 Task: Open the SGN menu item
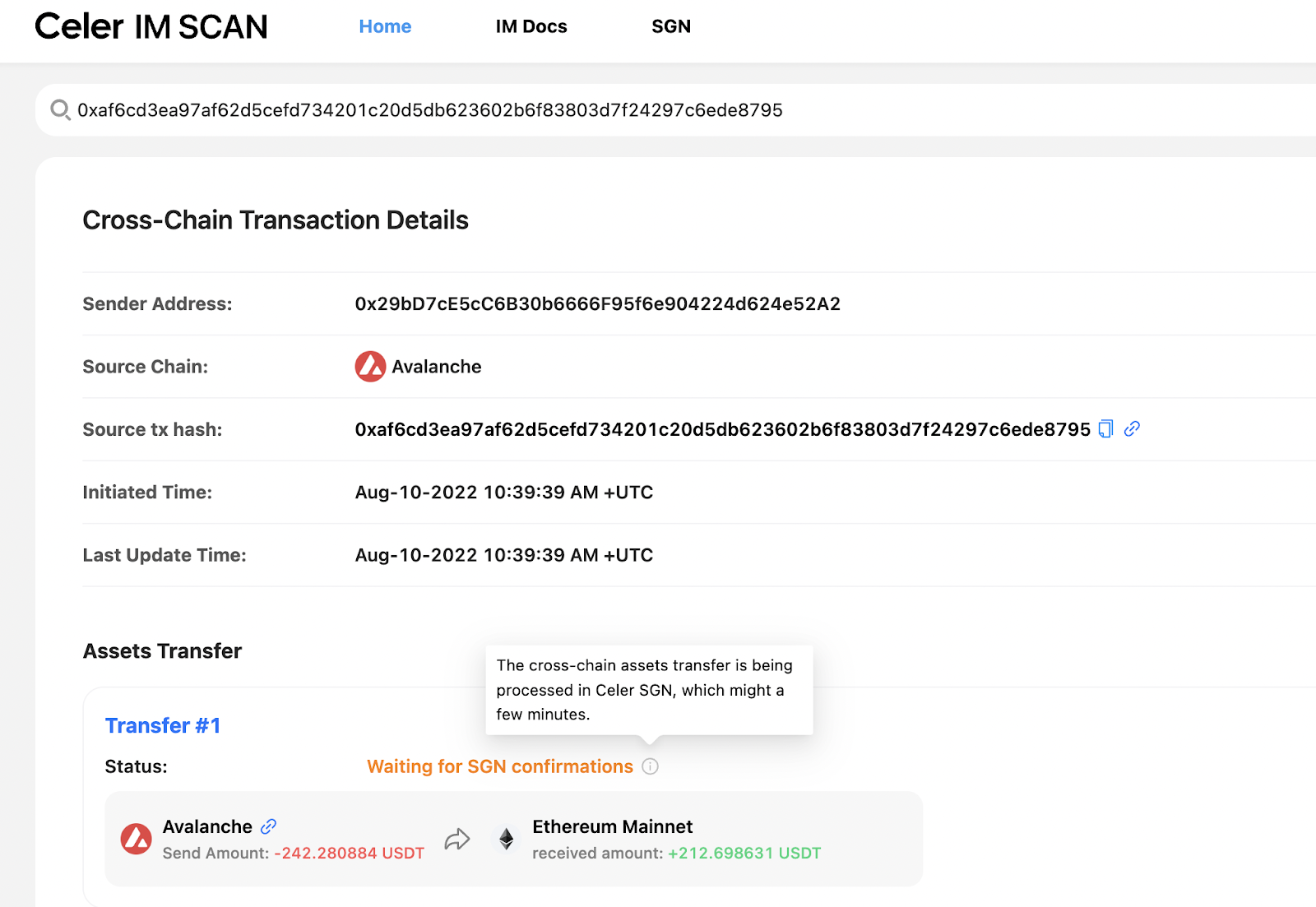click(671, 26)
